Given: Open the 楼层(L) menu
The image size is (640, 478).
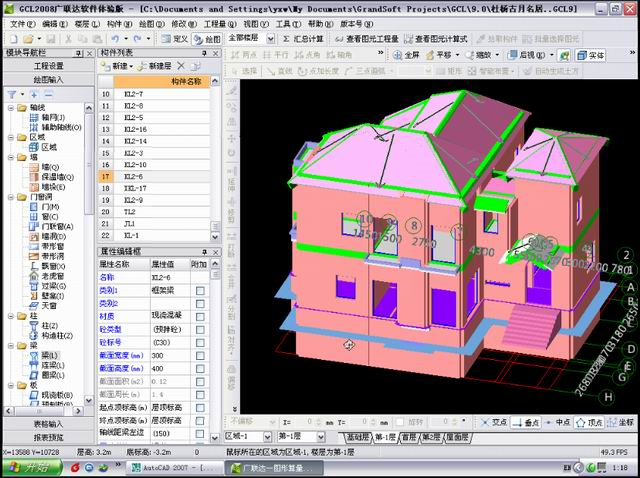Looking at the screenshot, I should pyautogui.click(x=87, y=24).
